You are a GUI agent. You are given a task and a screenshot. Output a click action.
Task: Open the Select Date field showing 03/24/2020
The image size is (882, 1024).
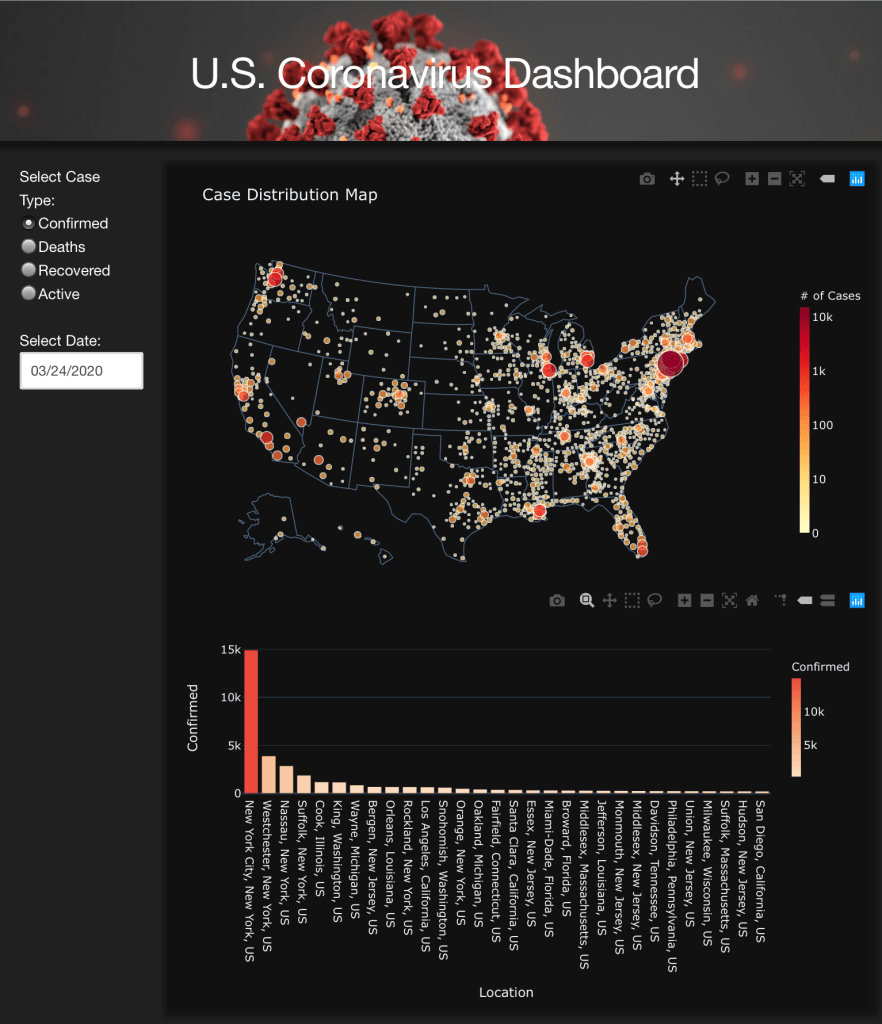pyautogui.click(x=81, y=371)
